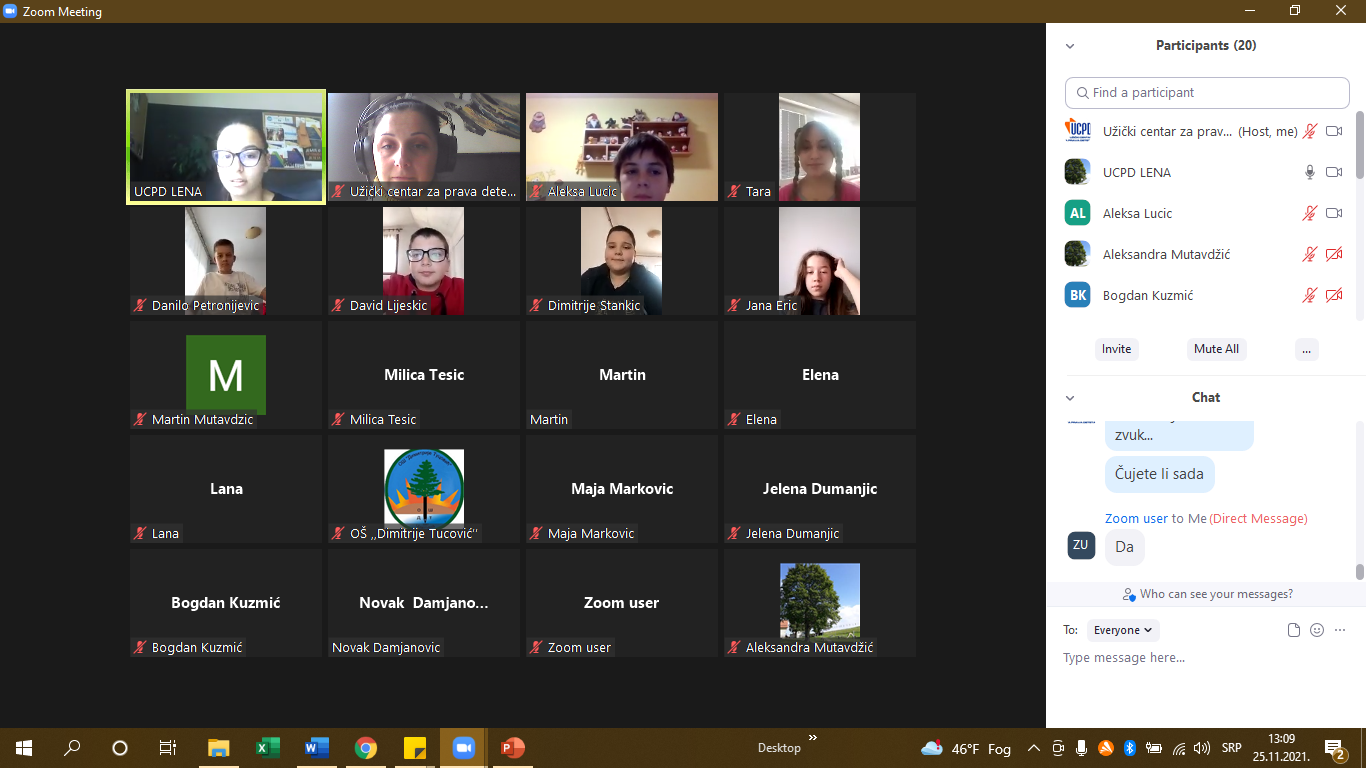Click Aleksandra Mutavdžić's muted microphone icon
Image resolution: width=1366 pixels, height=768 pixels.
coord(1309,254)
